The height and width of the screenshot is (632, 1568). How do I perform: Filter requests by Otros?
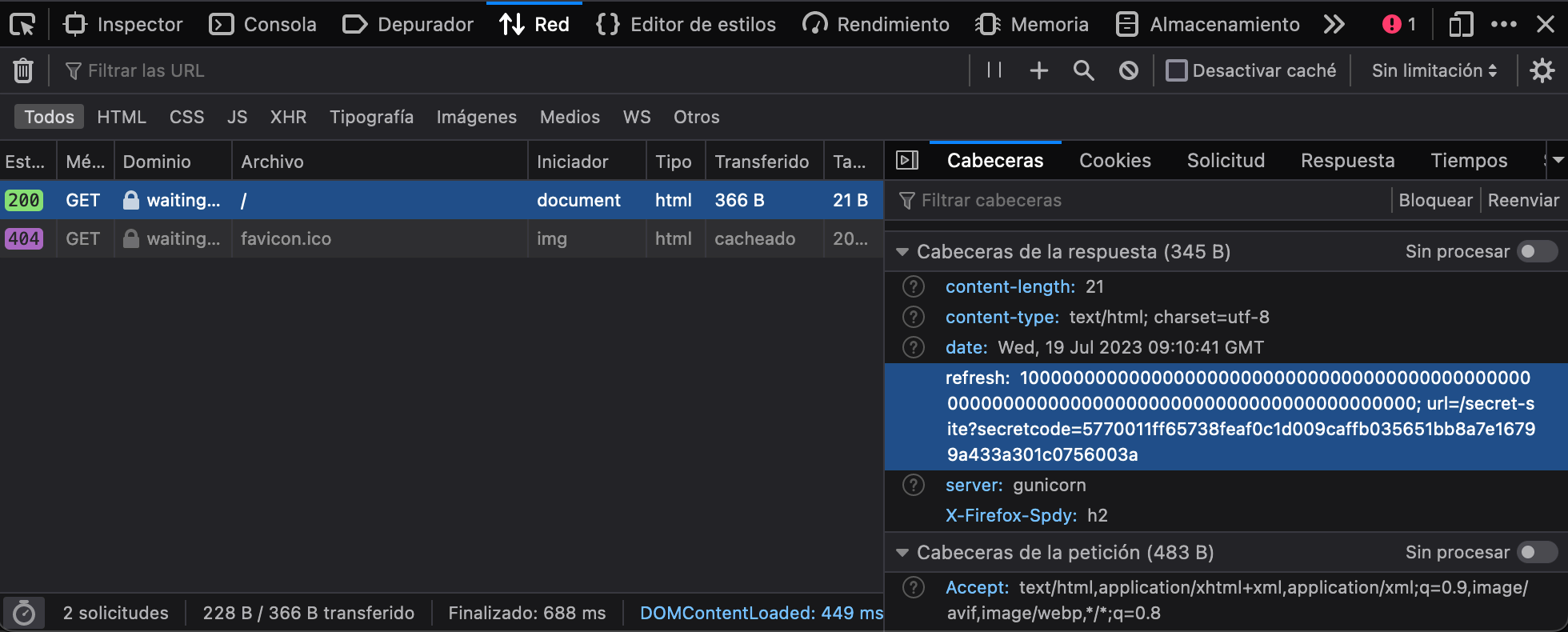(696, 117)
